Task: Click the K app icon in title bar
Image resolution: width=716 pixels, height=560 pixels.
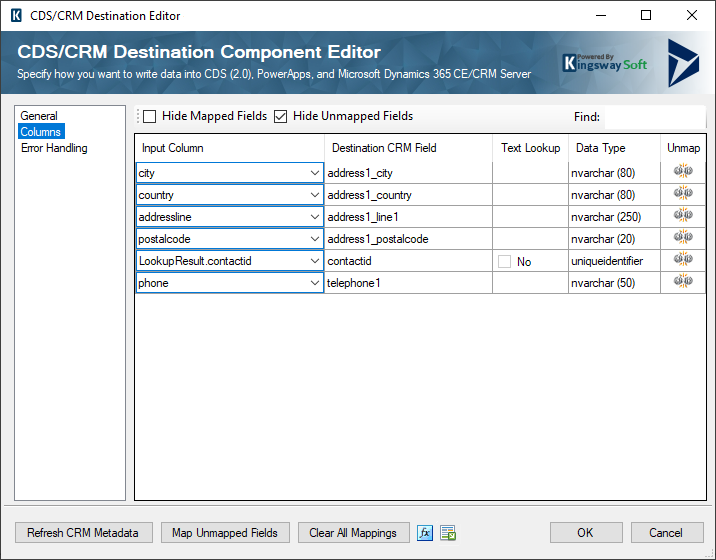Action: point(16,16)
